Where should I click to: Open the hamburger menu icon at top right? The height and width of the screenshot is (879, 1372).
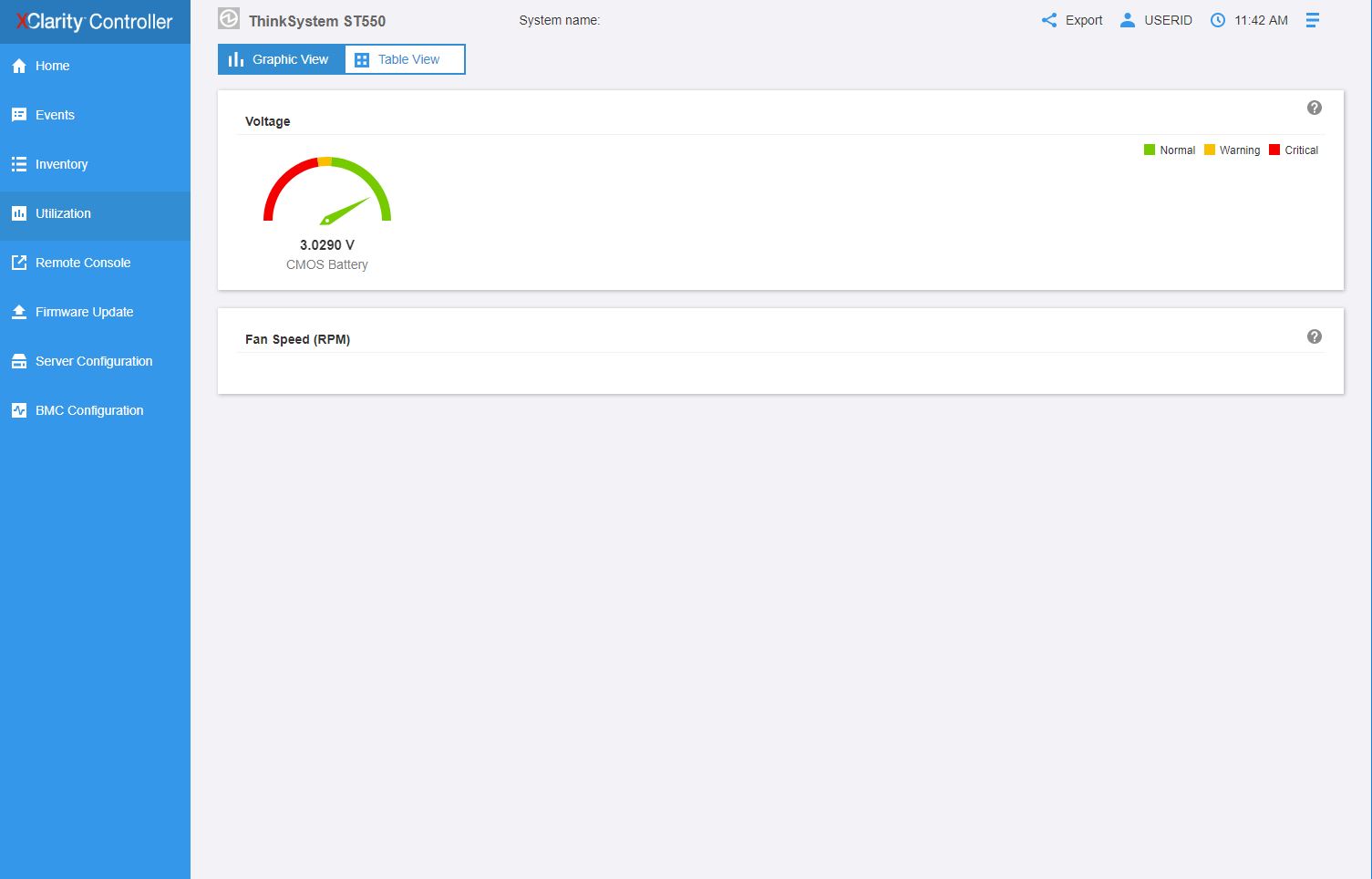(x=1313, y=20)
